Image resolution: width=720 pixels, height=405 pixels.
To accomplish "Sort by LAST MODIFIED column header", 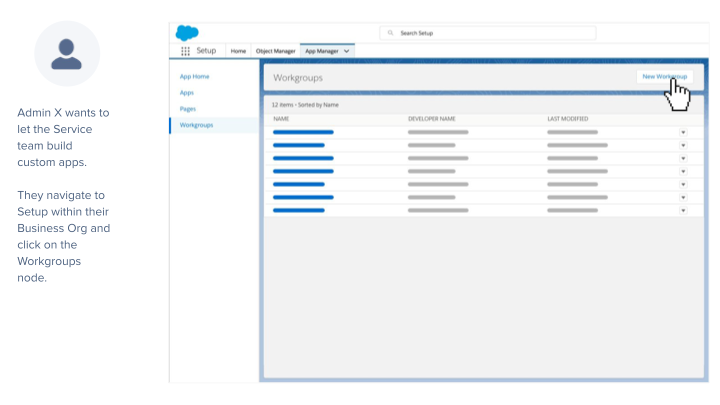I will coord(568,119).
